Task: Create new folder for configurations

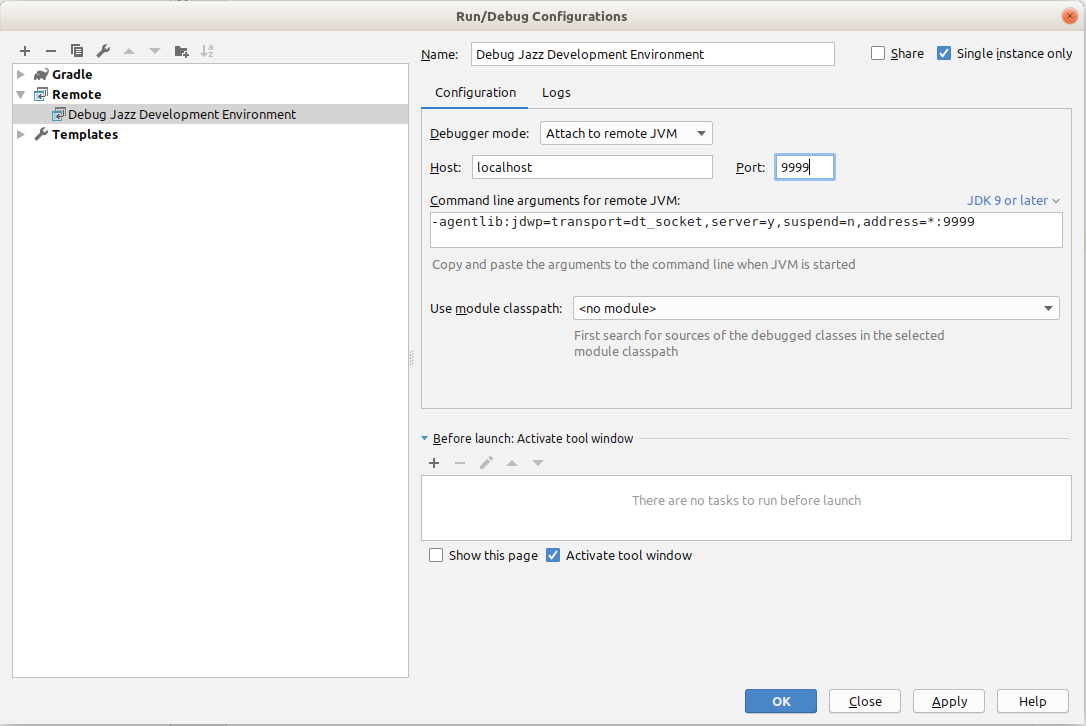Action: [181, 51]
